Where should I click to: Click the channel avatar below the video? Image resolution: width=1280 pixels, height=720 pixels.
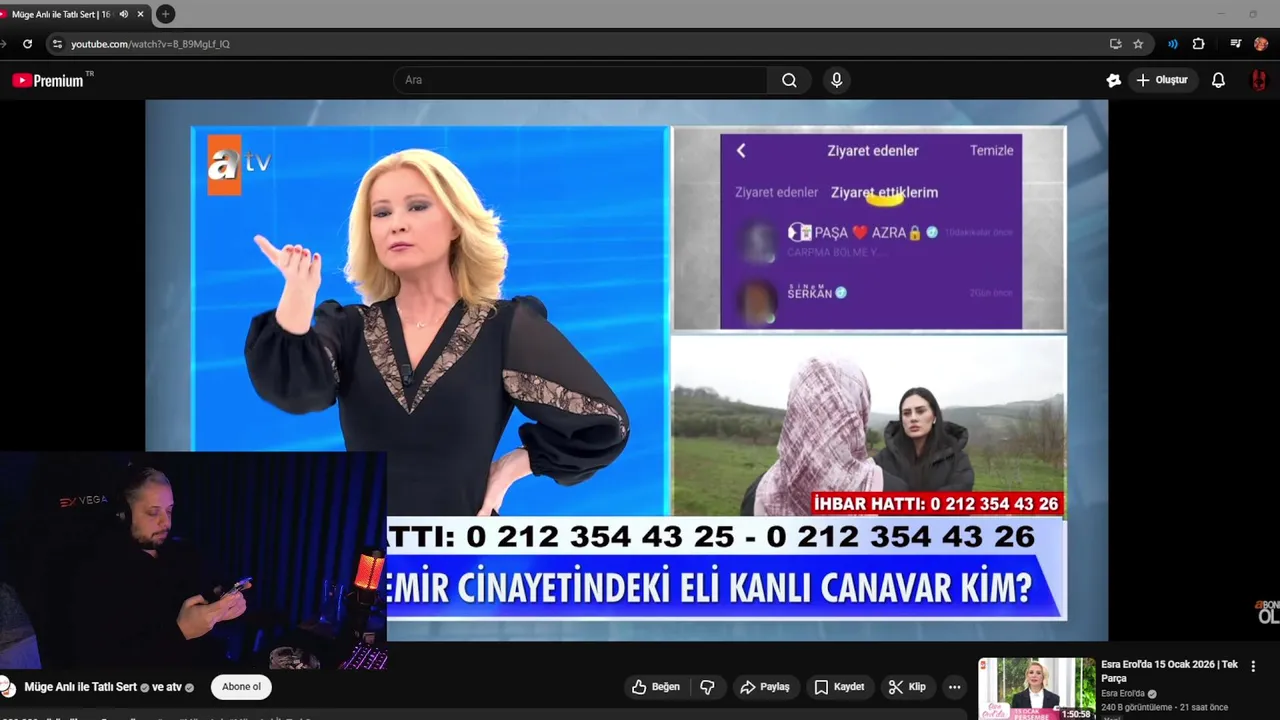click(x=7, y=687)
